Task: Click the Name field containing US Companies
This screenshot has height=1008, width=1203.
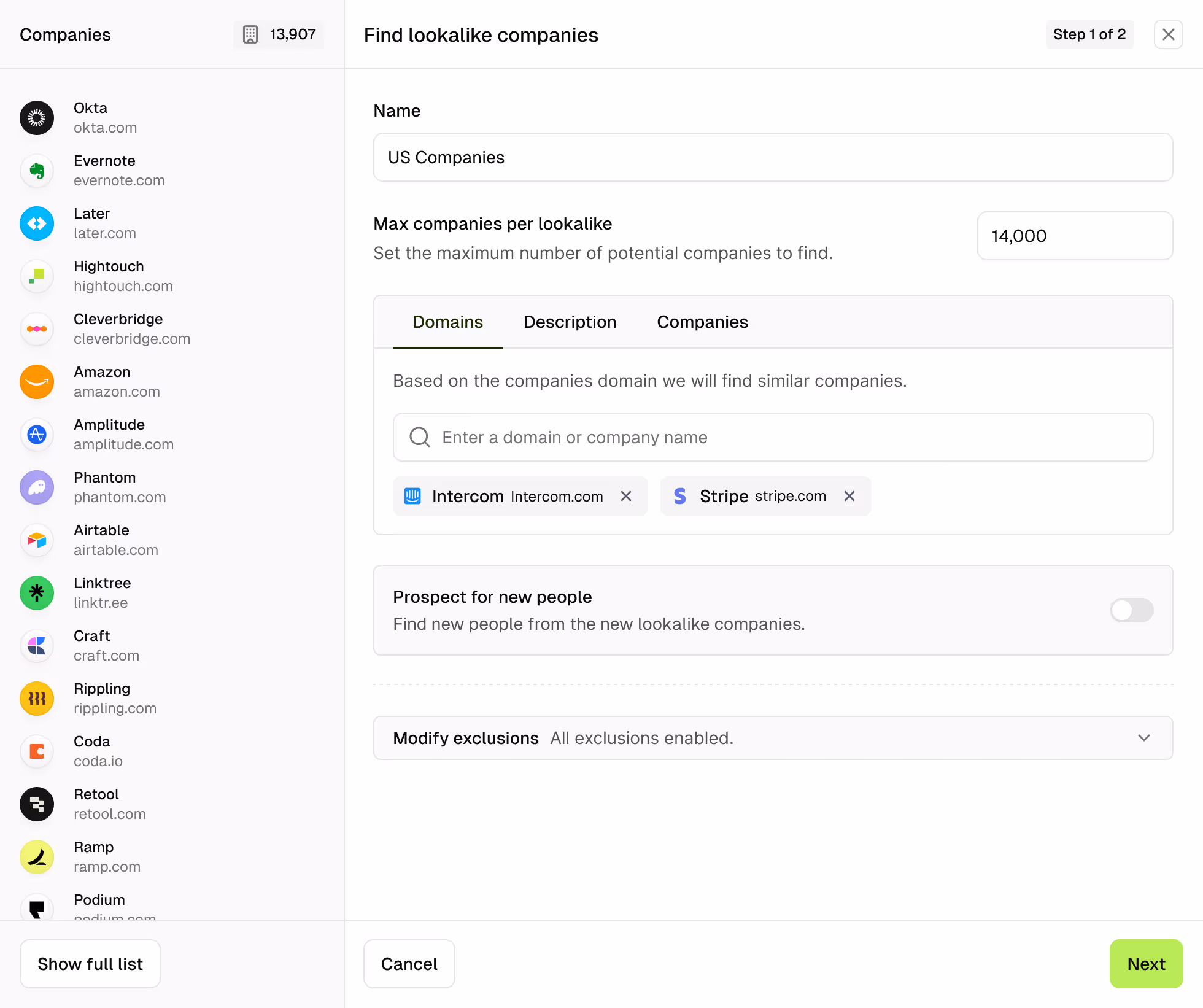Action: coord(773,157)
